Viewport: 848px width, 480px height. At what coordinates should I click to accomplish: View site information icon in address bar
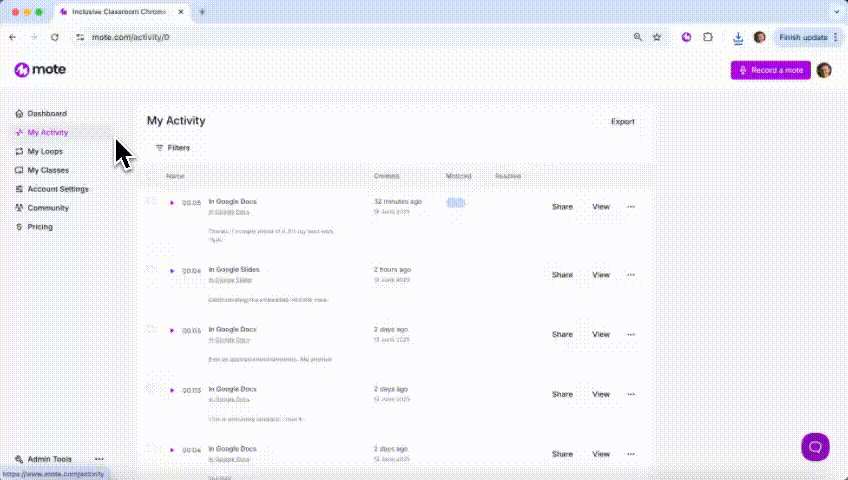point(80,37)
